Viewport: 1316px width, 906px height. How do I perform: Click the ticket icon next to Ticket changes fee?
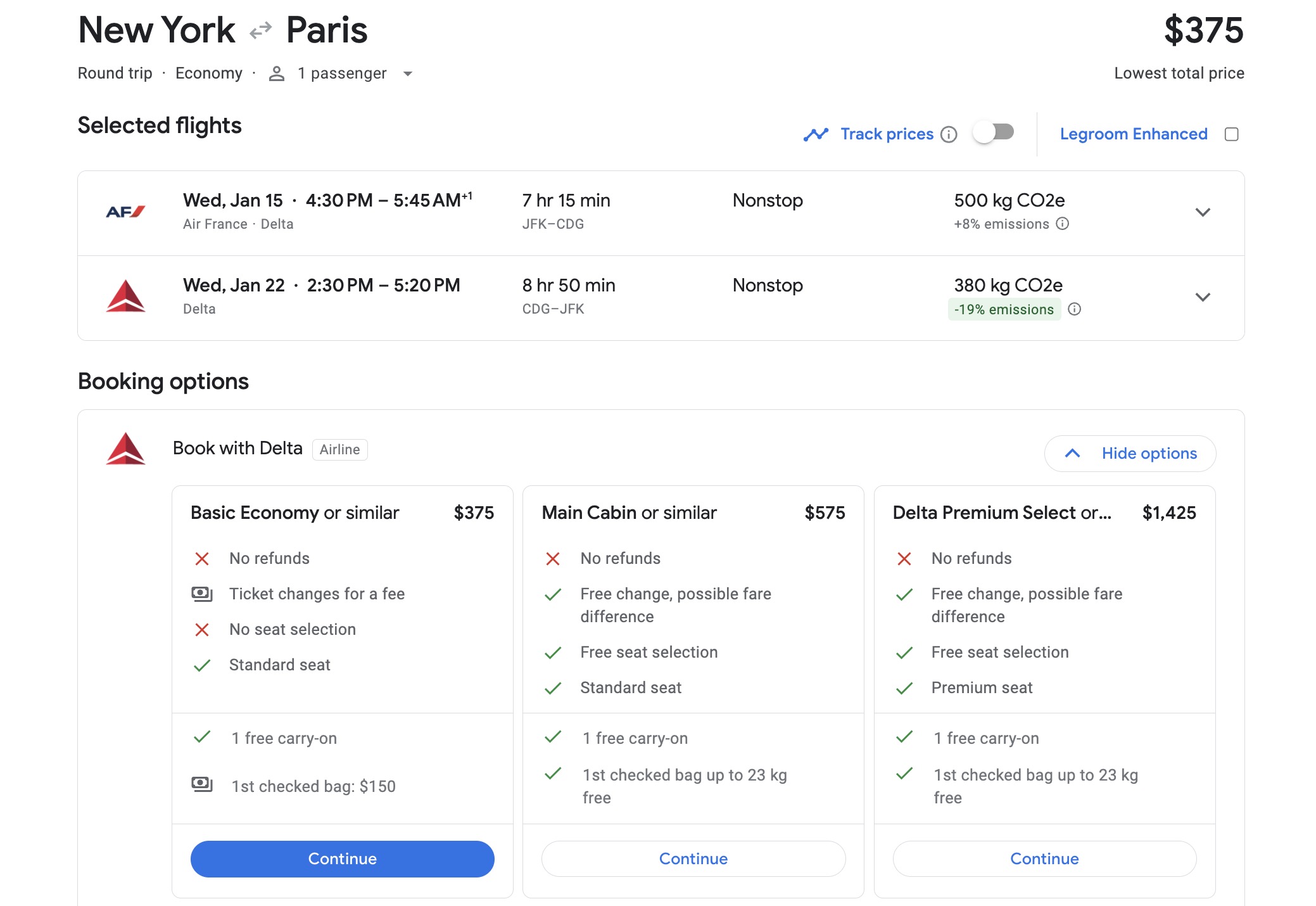pos(202,594)
